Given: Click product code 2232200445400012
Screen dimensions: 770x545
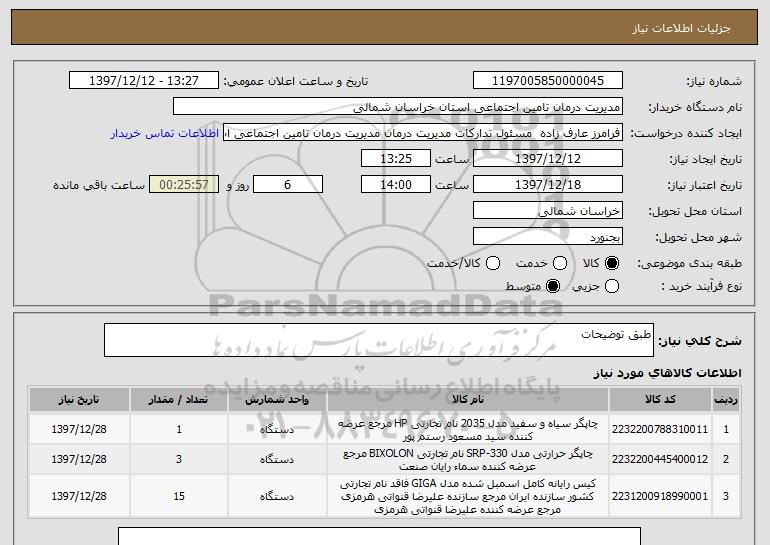Looking at the screenshot, I should (660, 459).
